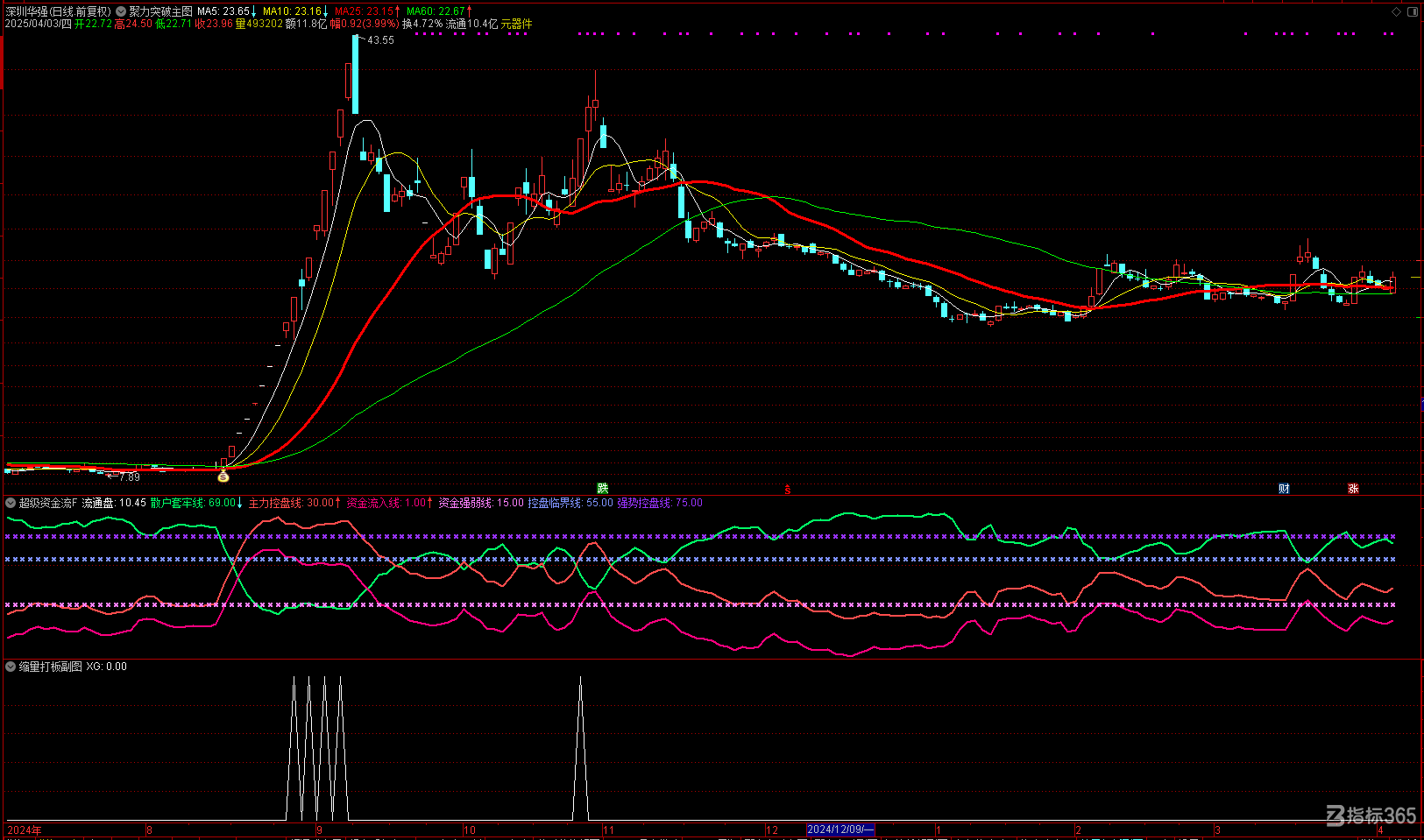
Task: Click the month 9 mark on time axis
Action: click(319, 829)
